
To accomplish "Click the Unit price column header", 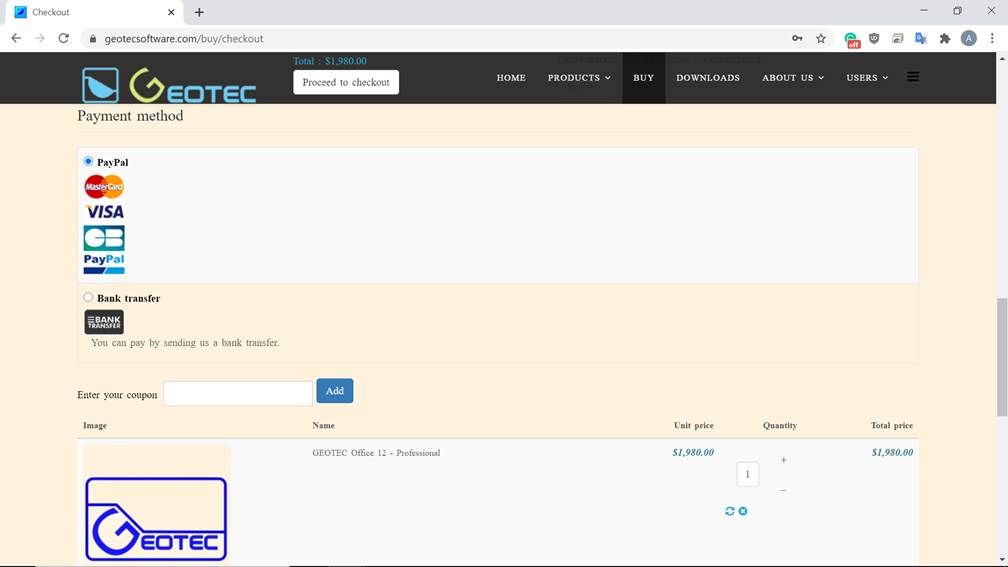I will click(x=694, y=426).
